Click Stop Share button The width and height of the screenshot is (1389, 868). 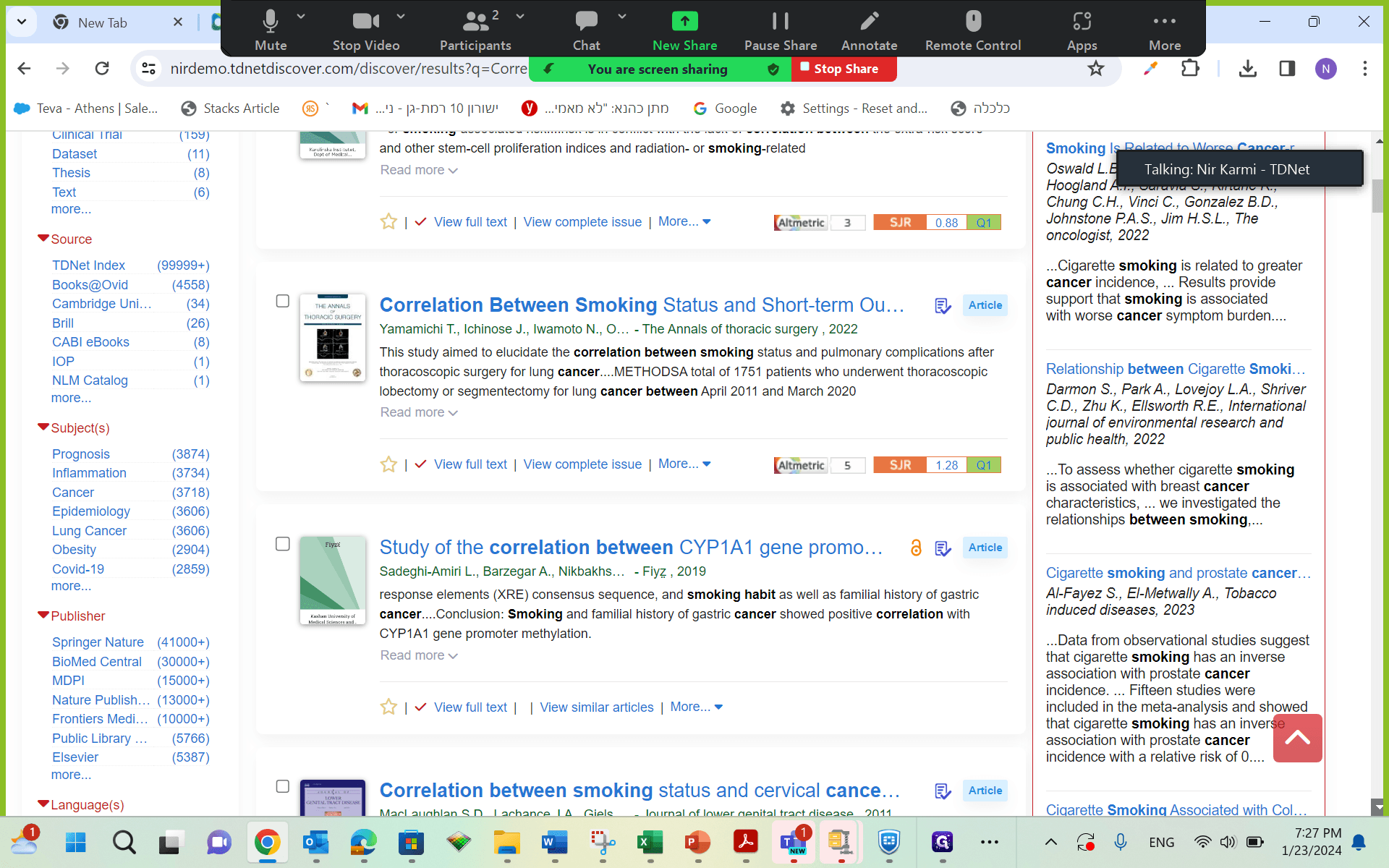pos(845,69)
